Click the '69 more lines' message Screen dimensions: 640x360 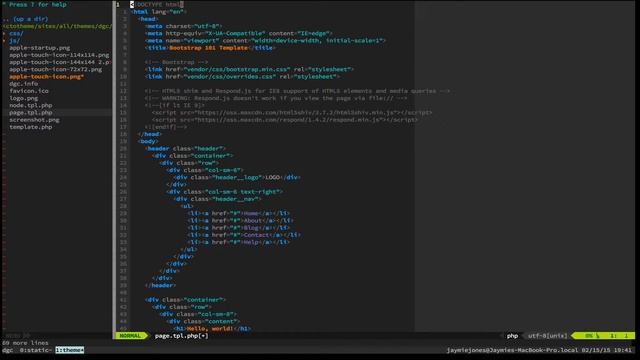(25, 343)
